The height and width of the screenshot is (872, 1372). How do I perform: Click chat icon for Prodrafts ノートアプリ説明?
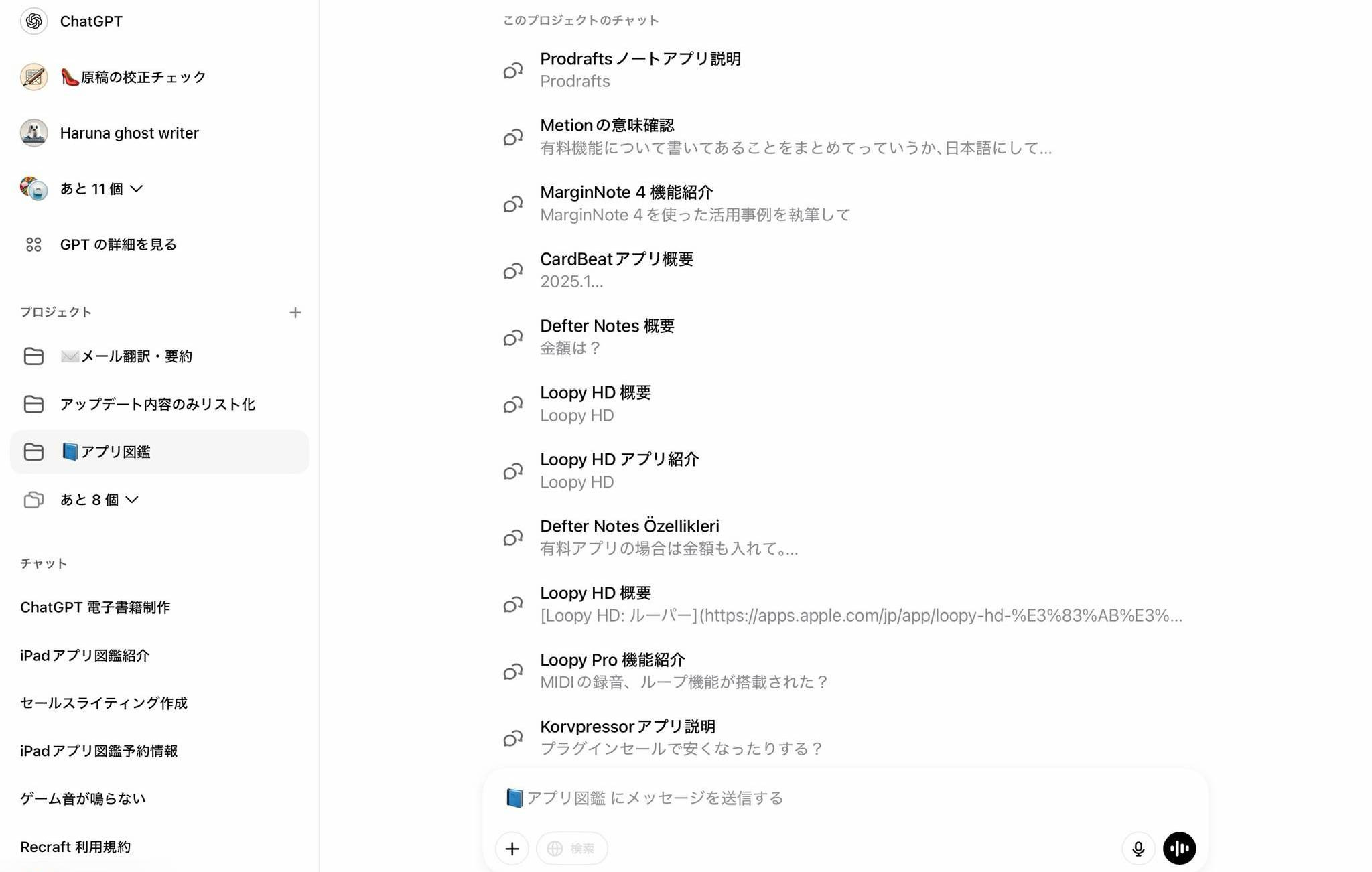tap(513, 70)
